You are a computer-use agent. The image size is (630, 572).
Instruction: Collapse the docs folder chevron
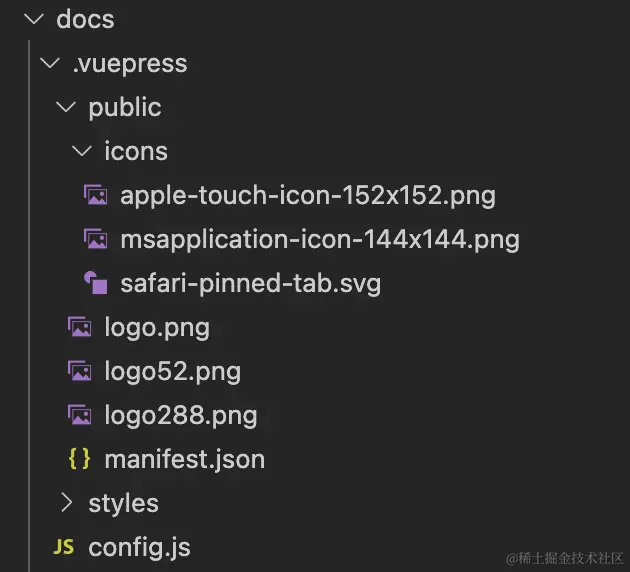tap(34, 18)
